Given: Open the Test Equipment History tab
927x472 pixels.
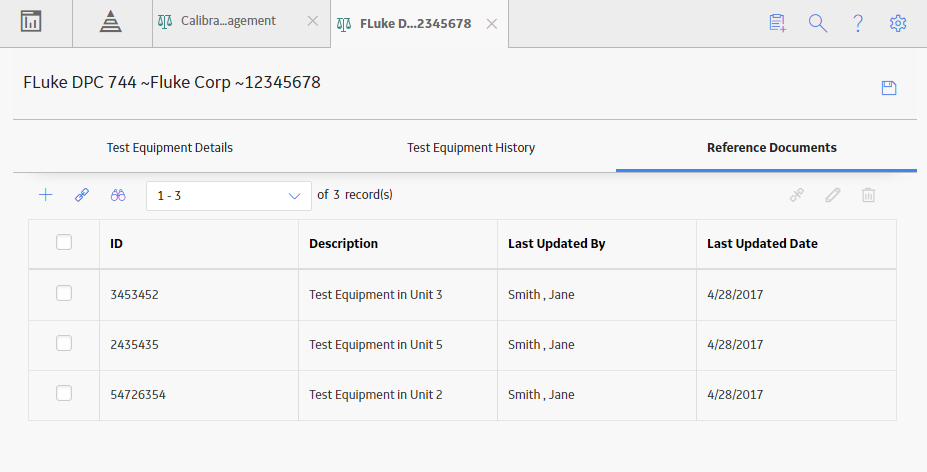Looking at the screenshot, I should click(471, 148).
